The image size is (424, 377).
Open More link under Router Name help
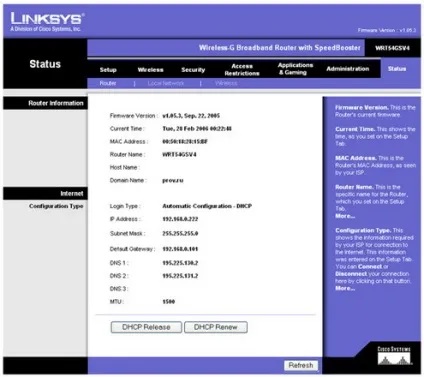[x=345, y=216]
